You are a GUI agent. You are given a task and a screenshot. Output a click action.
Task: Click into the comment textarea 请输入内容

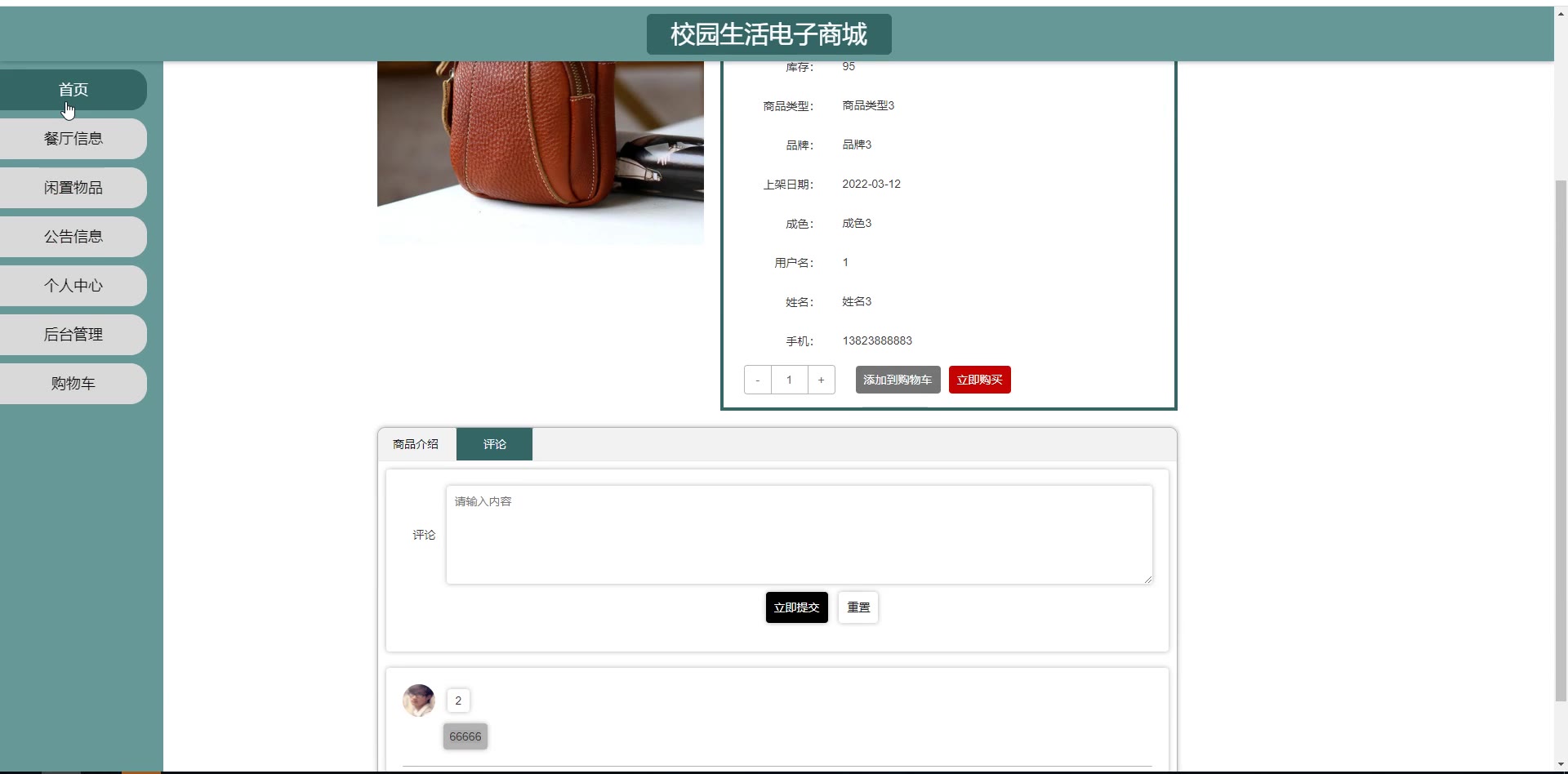(x=799, y=535)
